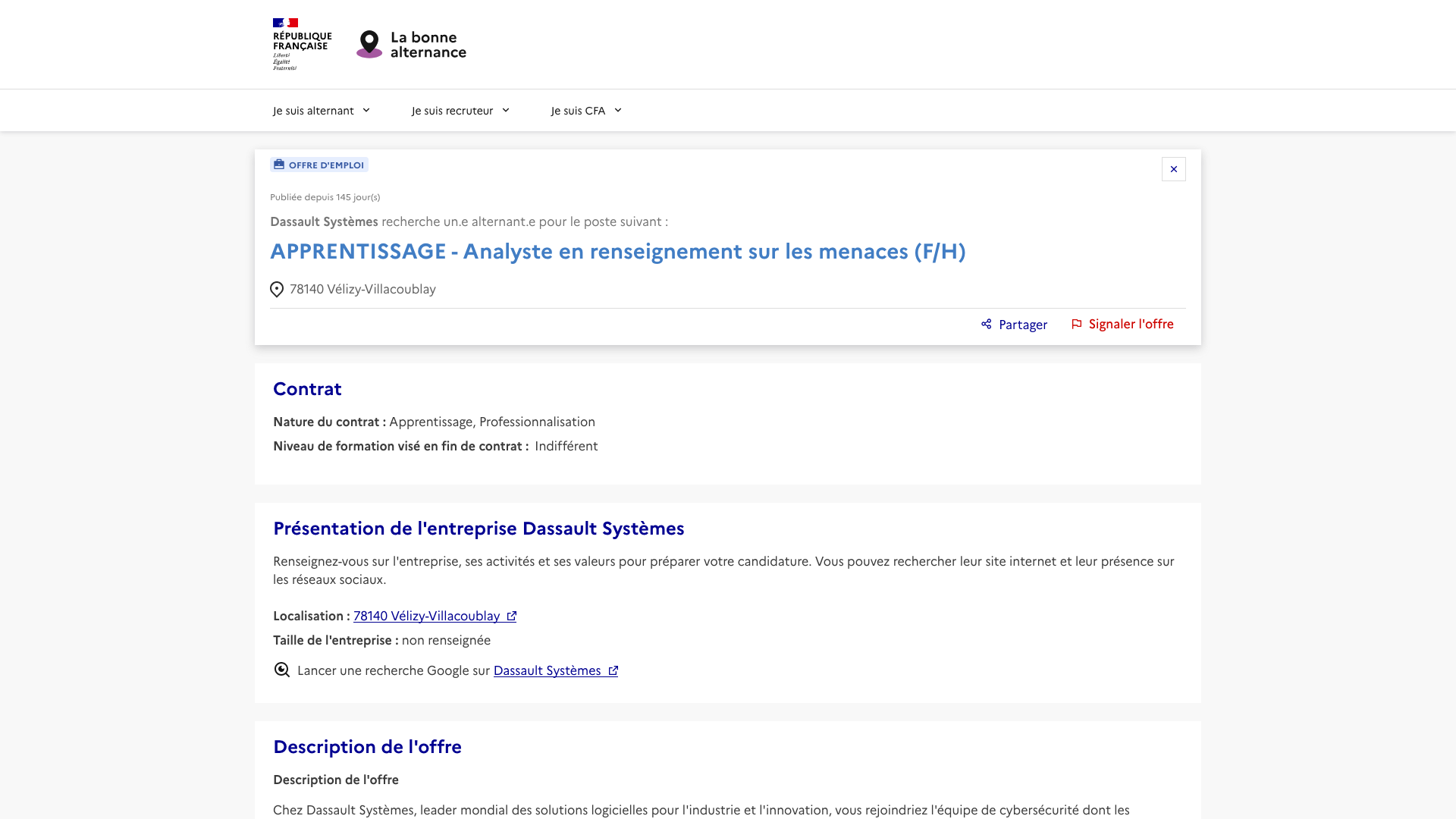
Task: Launch Google search on Dassault Systèmes link
Action: [556, 670]
